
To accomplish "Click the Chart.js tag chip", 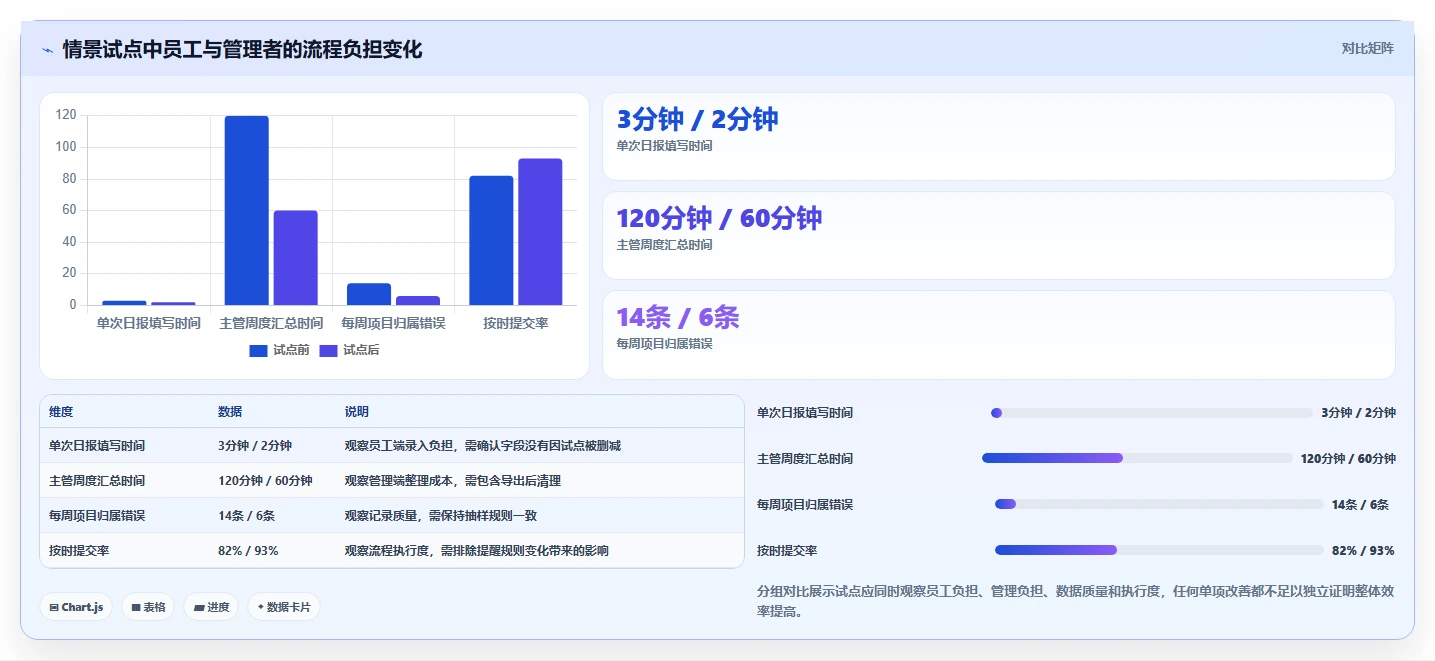I will point(76,607).
